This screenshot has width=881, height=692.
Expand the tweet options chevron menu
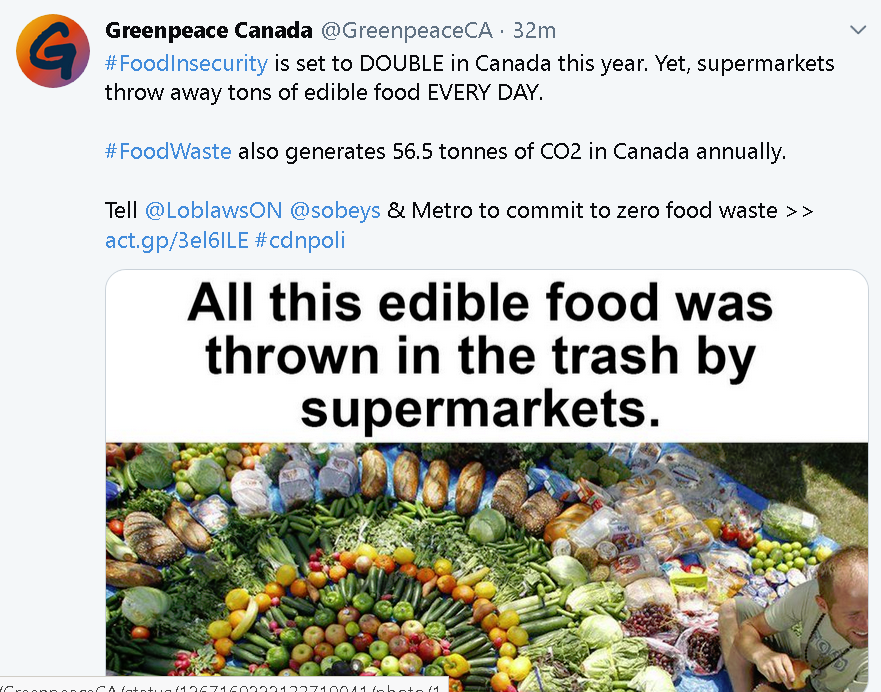[857, 30]
